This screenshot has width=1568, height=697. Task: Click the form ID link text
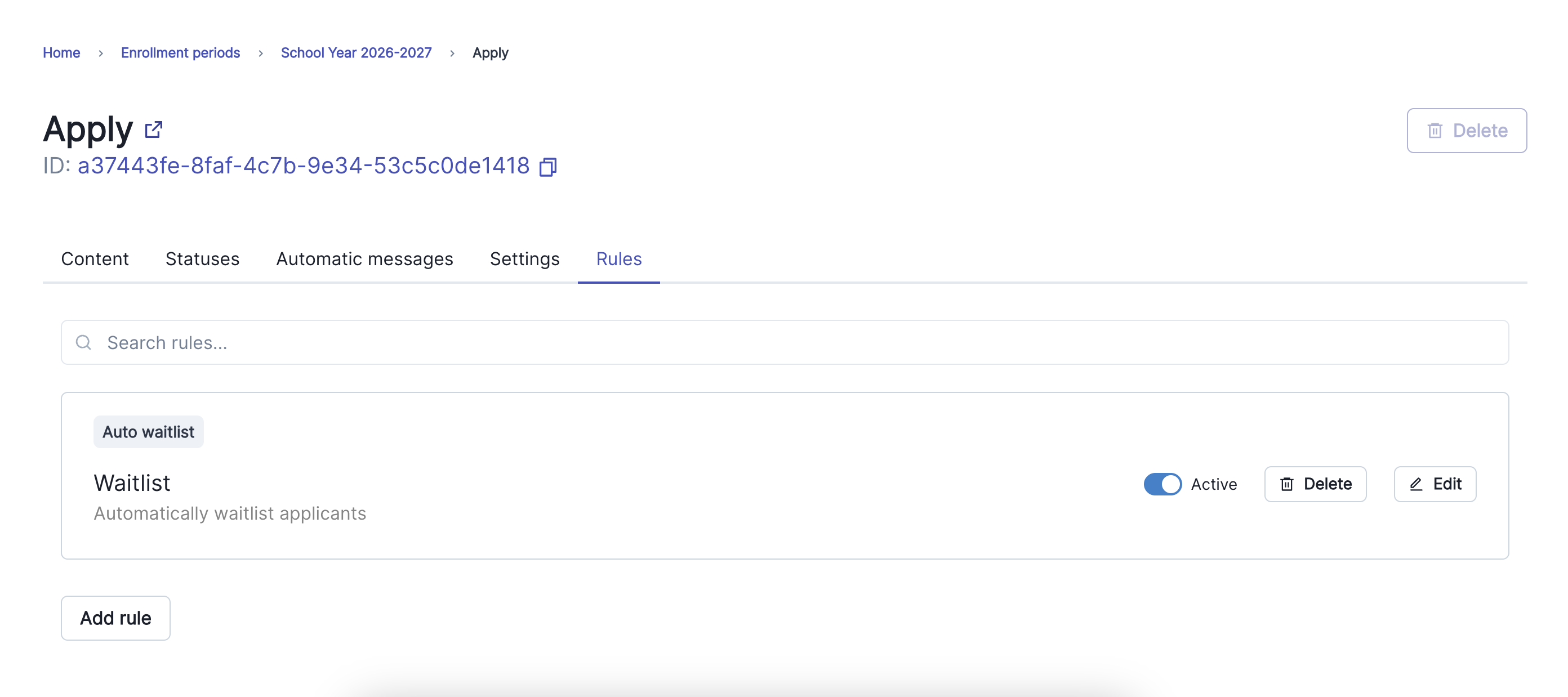pos(303,166)
